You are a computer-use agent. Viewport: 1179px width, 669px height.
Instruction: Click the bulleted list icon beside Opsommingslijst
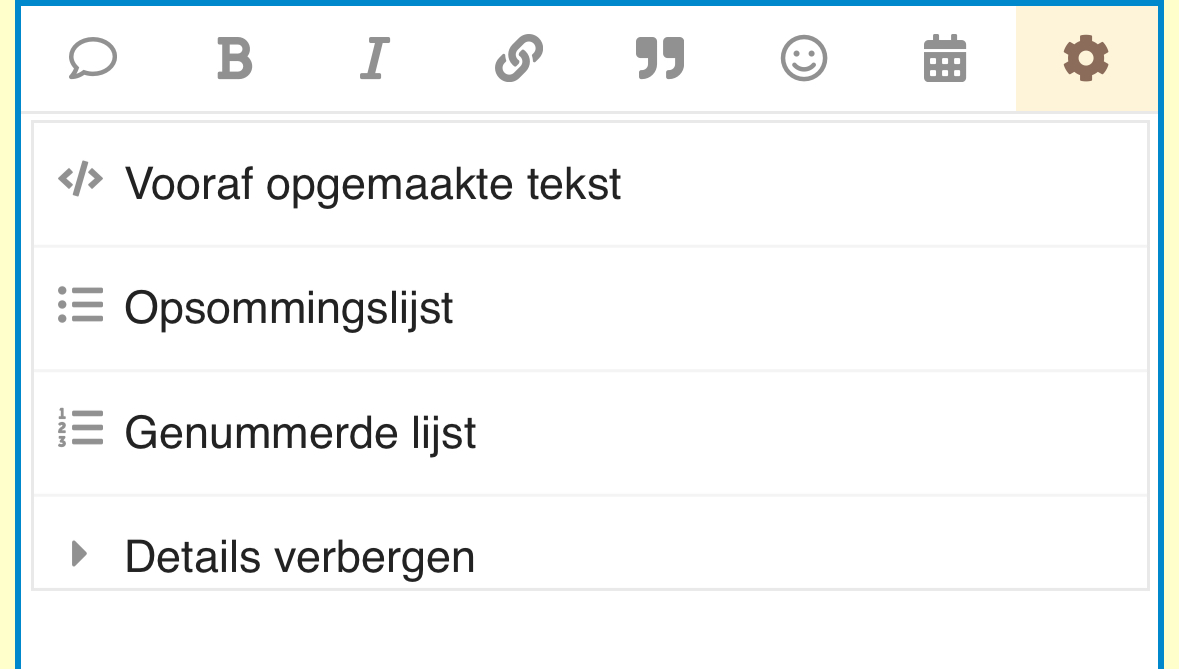80,304
